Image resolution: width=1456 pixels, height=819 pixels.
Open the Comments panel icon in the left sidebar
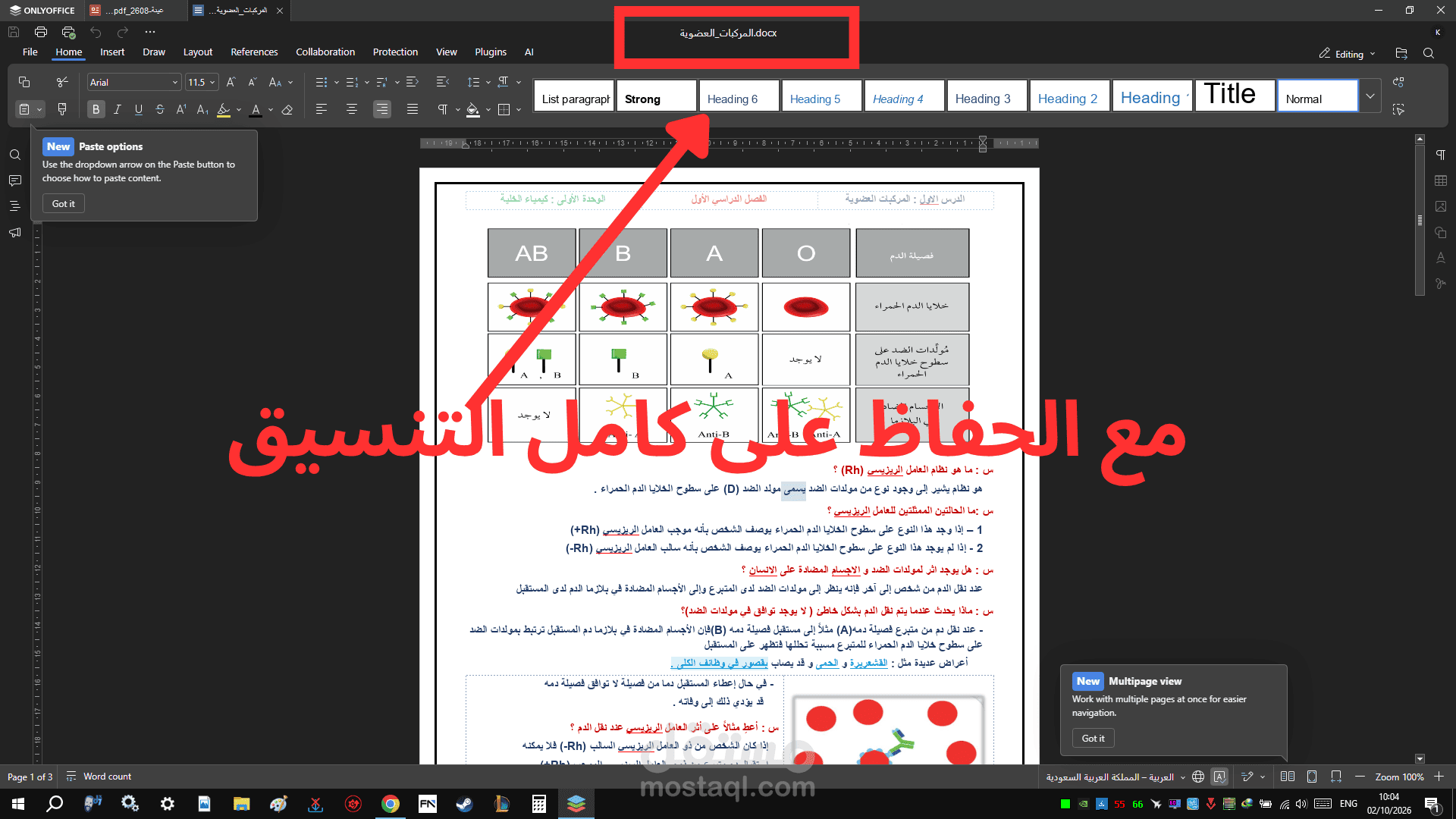14,180
